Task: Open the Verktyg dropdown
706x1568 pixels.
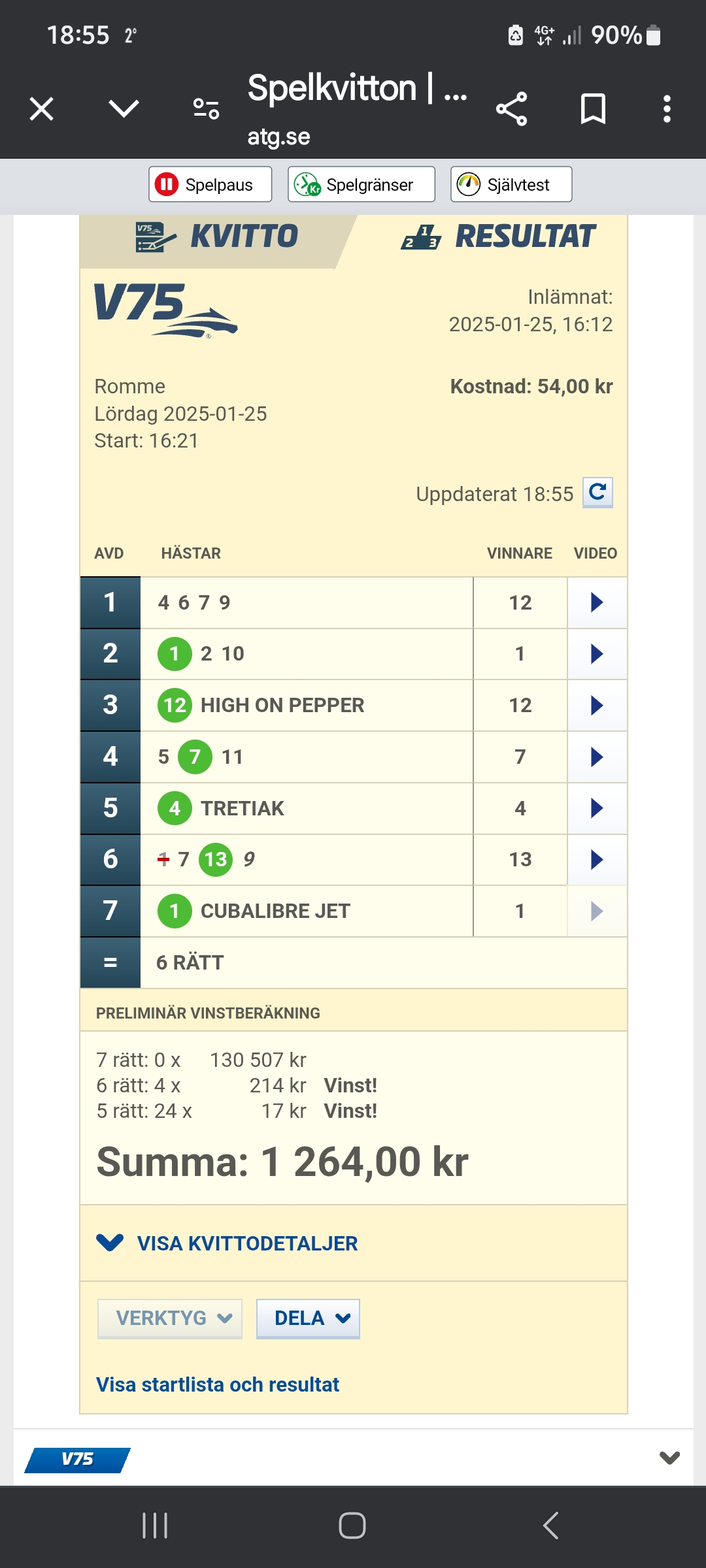Action: point(170,1318)
